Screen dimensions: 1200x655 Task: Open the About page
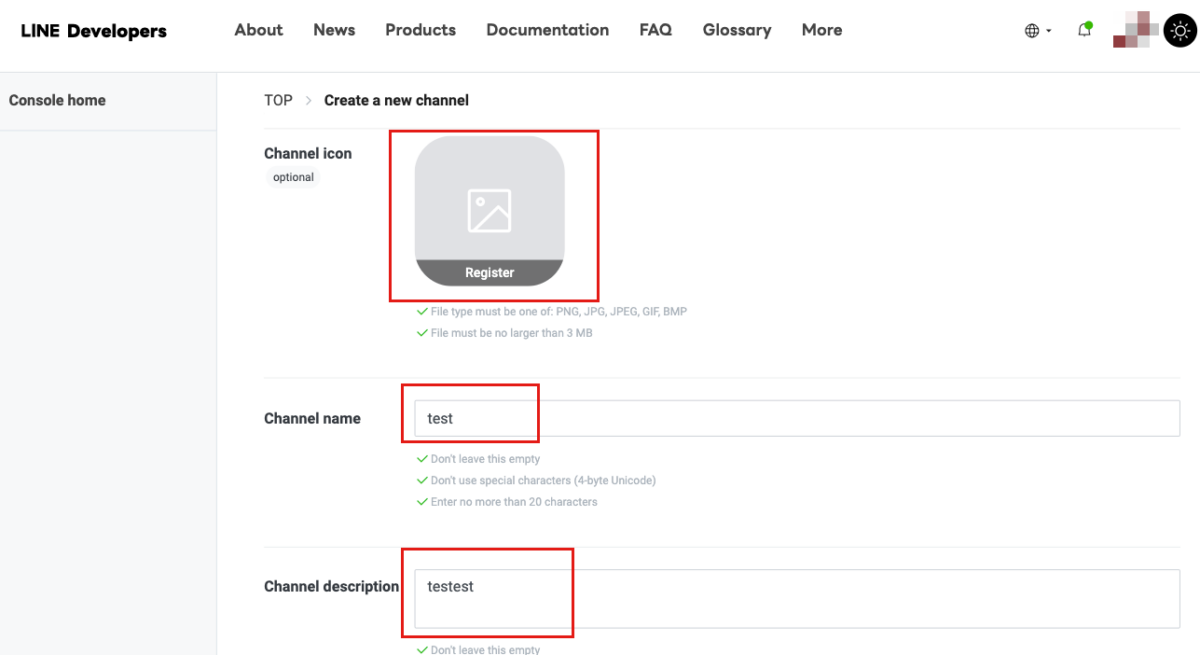pos(258,30)
